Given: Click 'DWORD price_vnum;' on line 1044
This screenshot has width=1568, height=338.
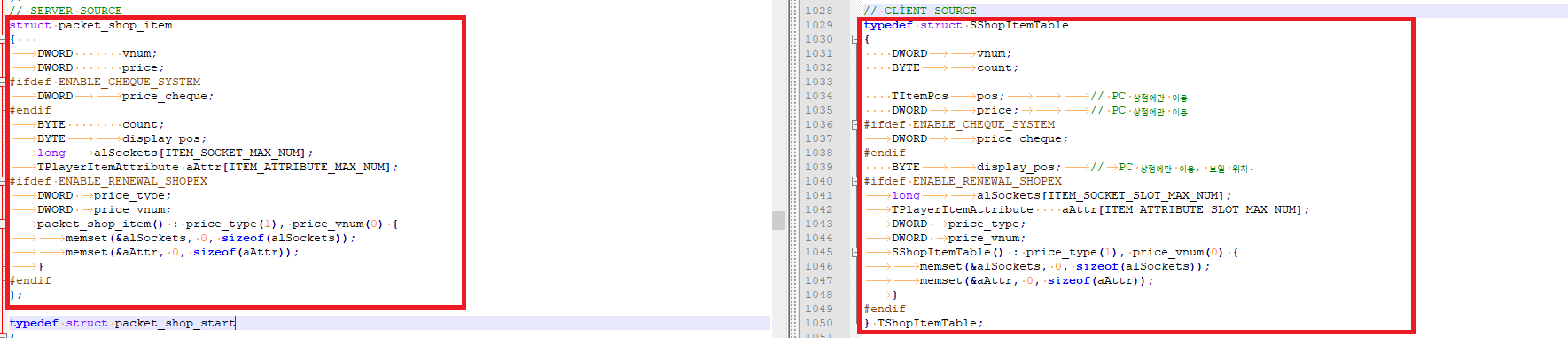Looking at the screenshot, I should click(x=959, y=238).
